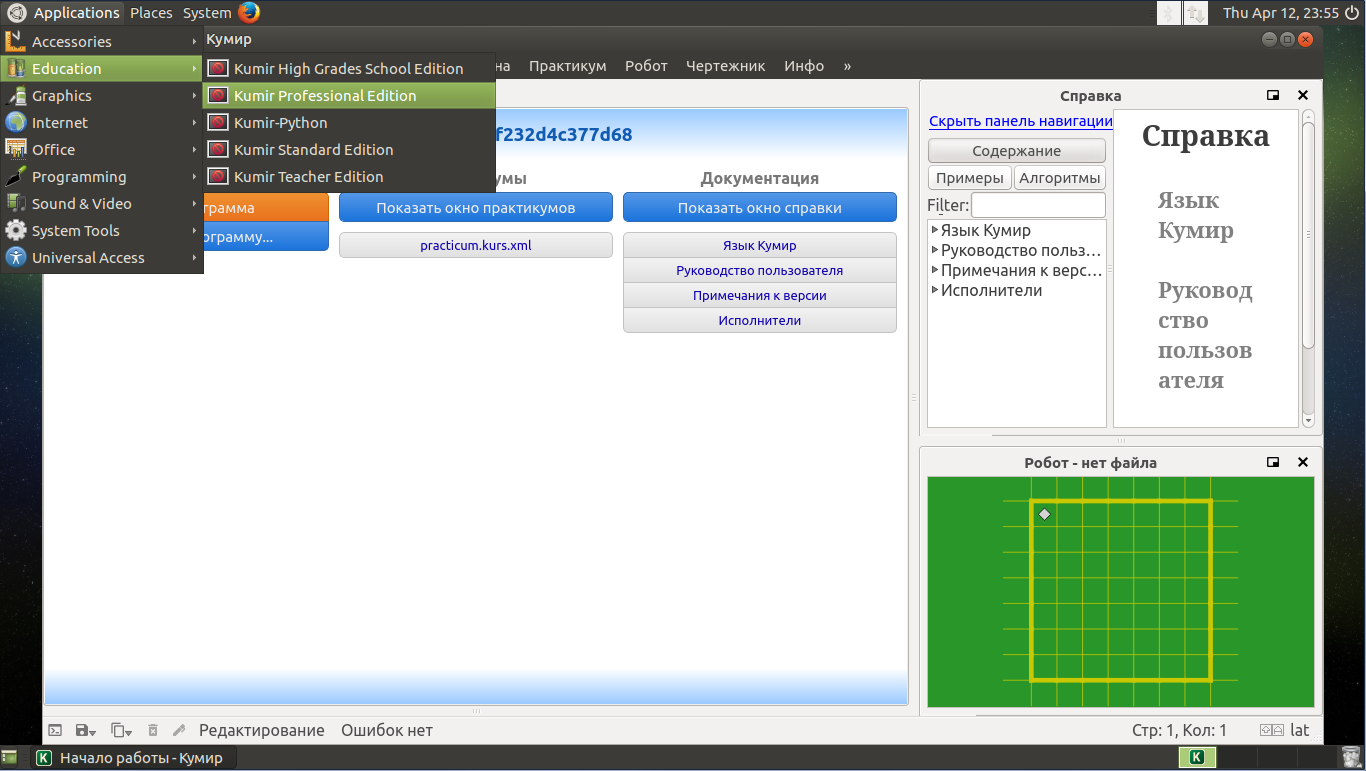Open the Чертежник menu
The image size is (1366, 771).
pyautogui.click(x=726, y=66)
